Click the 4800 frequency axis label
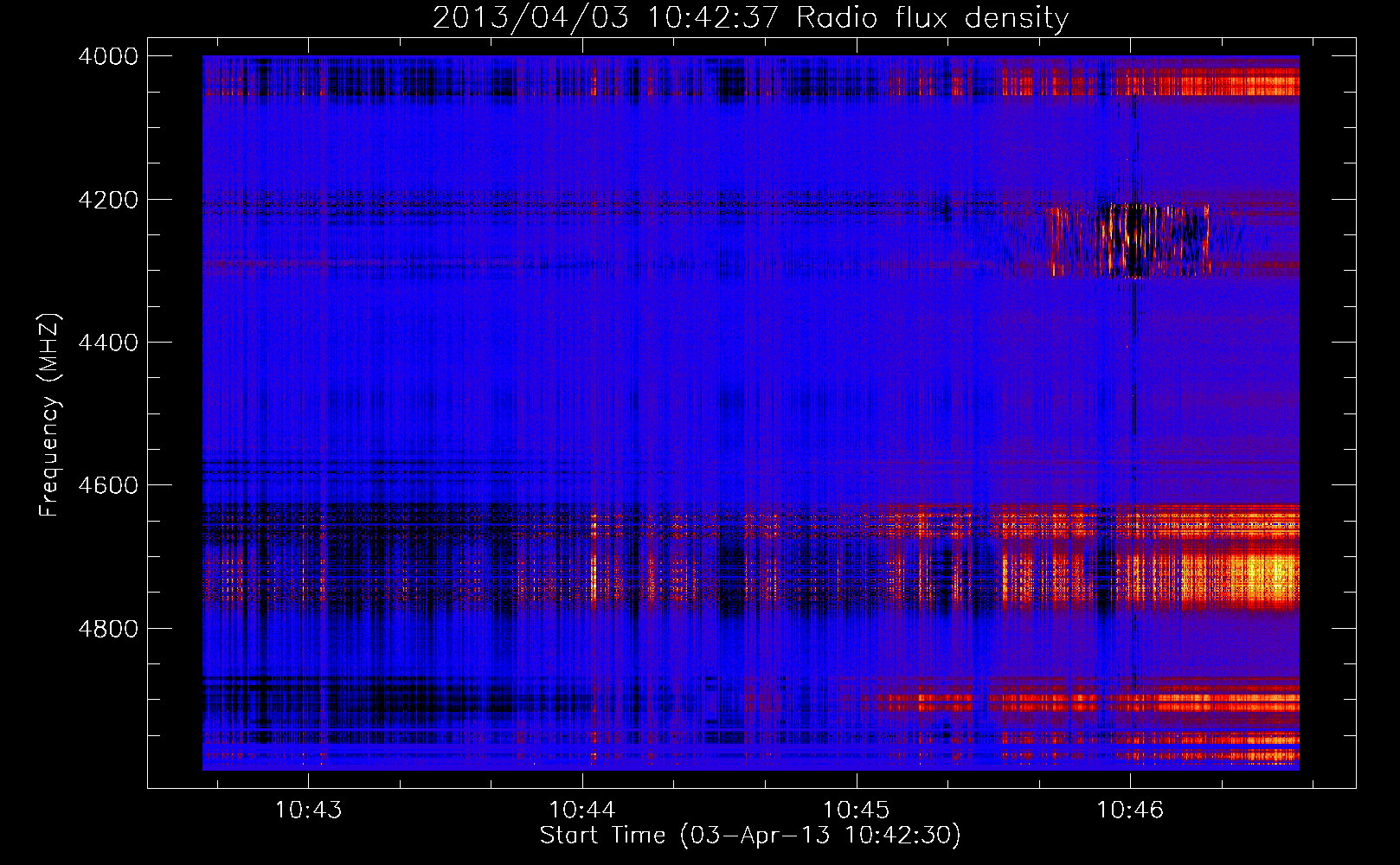The image size is (1400, 865). pyautogui.click(x=108, y=629)
